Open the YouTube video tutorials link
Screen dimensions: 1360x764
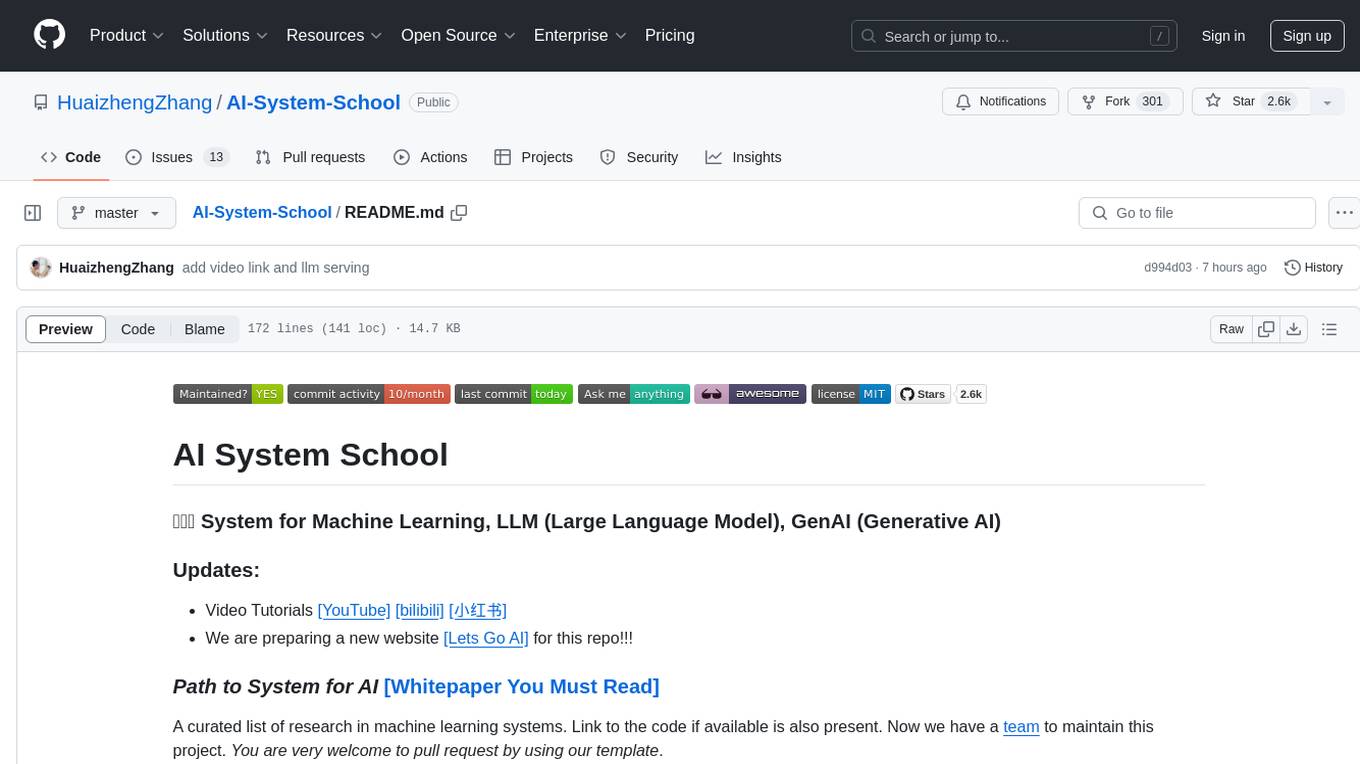(354, 610)
